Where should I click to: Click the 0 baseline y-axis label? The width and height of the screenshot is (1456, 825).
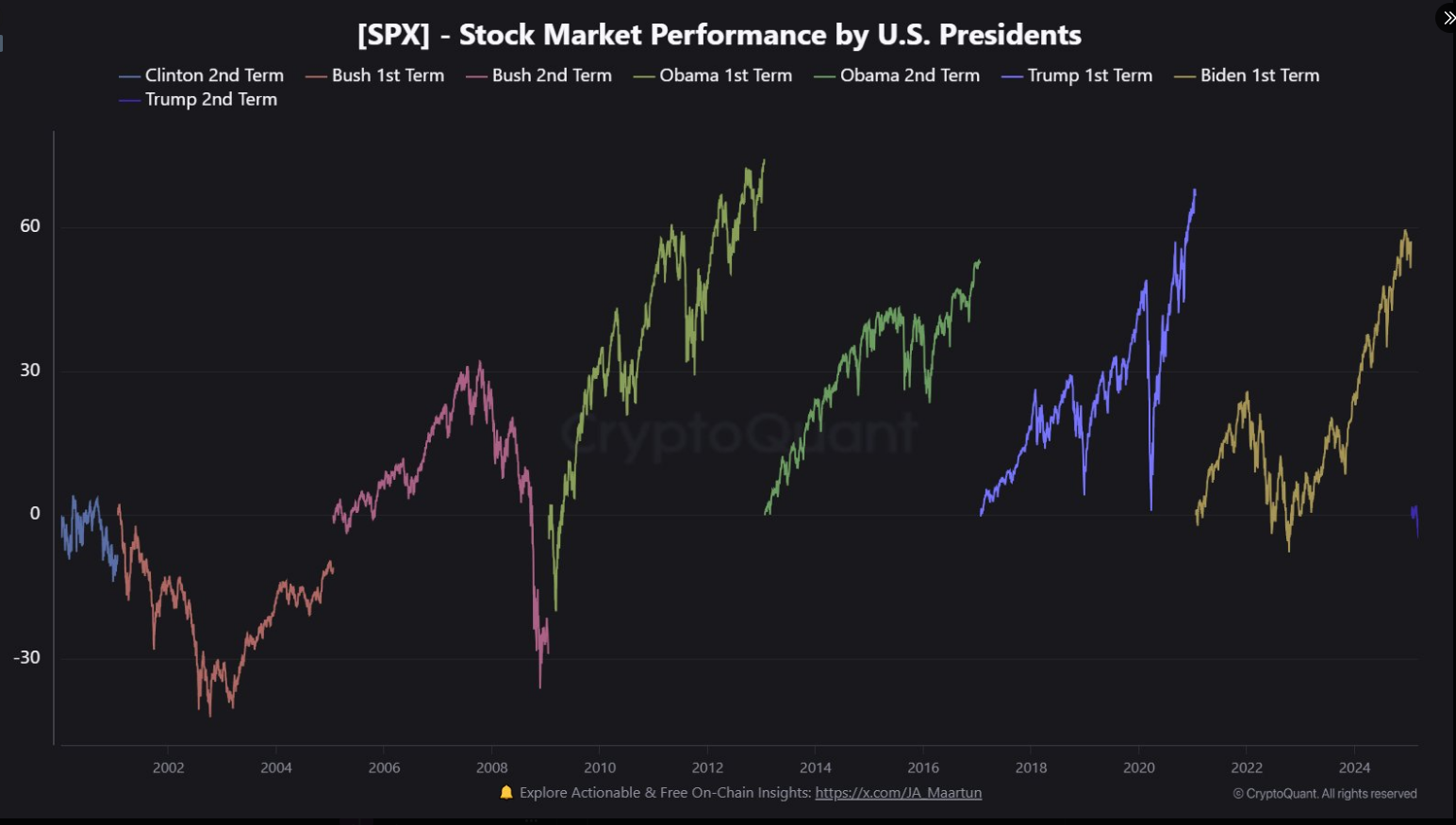35,514
